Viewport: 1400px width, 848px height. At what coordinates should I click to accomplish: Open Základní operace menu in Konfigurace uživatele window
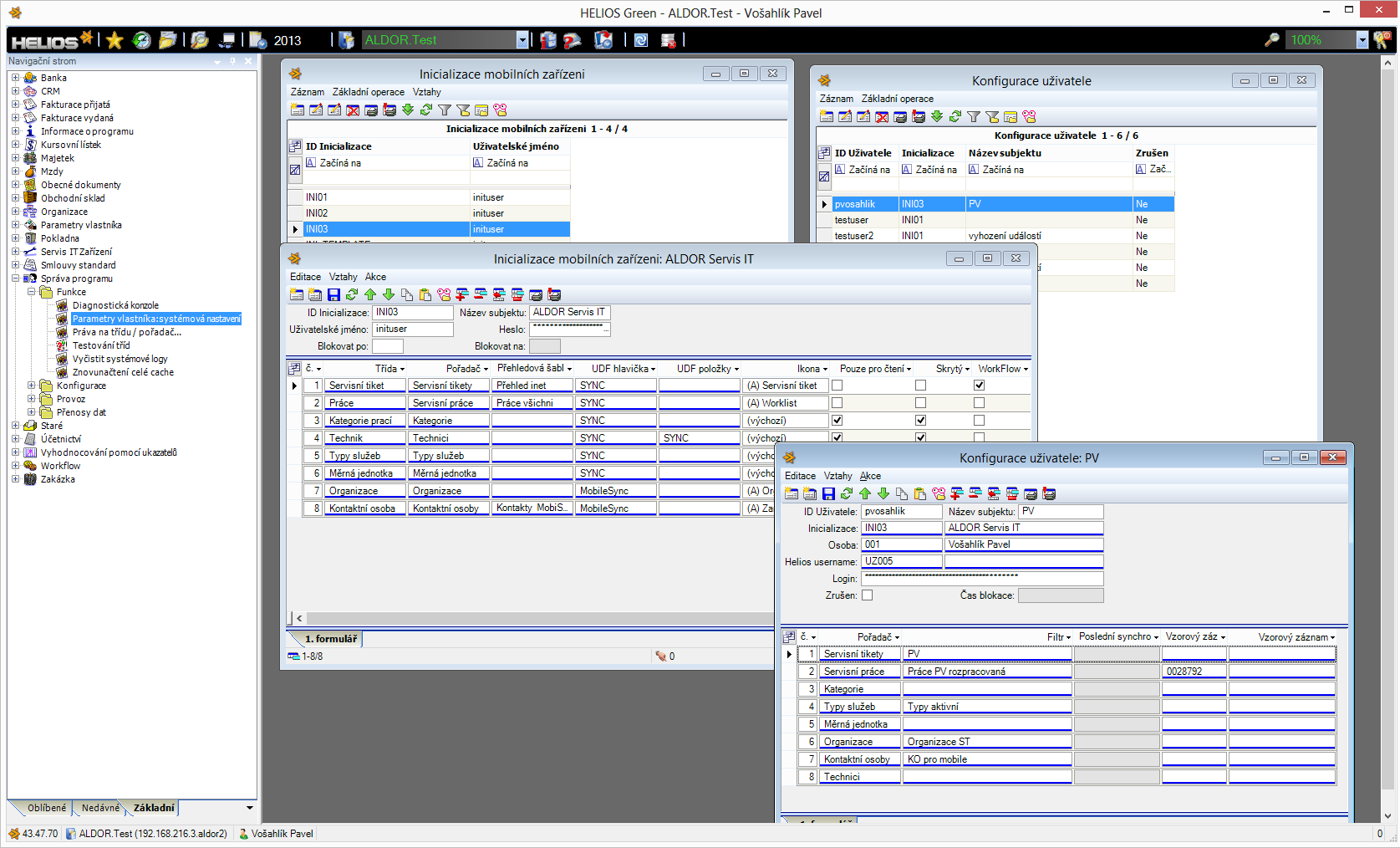[898, 99]
